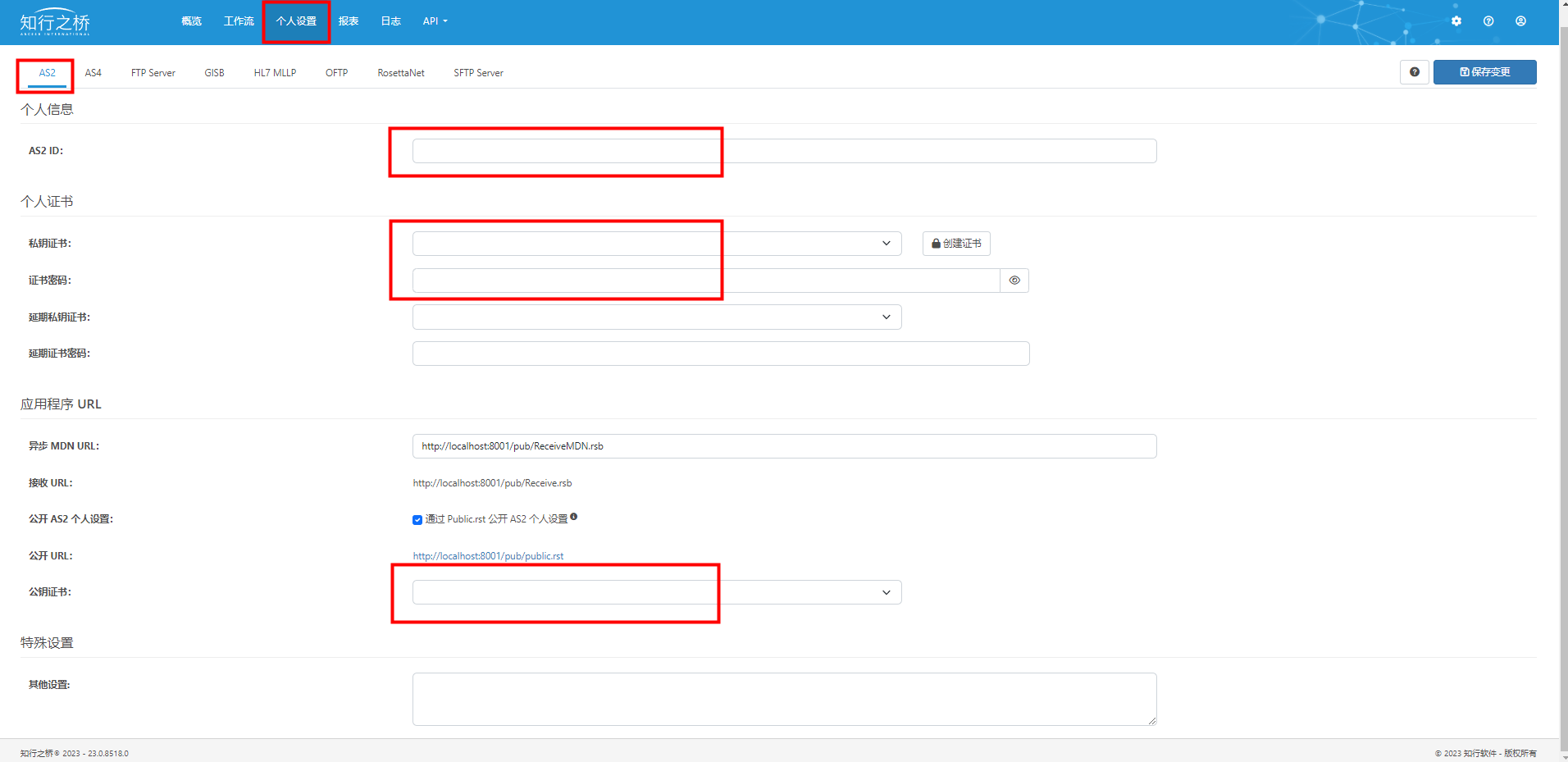Switch to the SFTP Server tab
The image size is (1568, 762).
point(478,73)
